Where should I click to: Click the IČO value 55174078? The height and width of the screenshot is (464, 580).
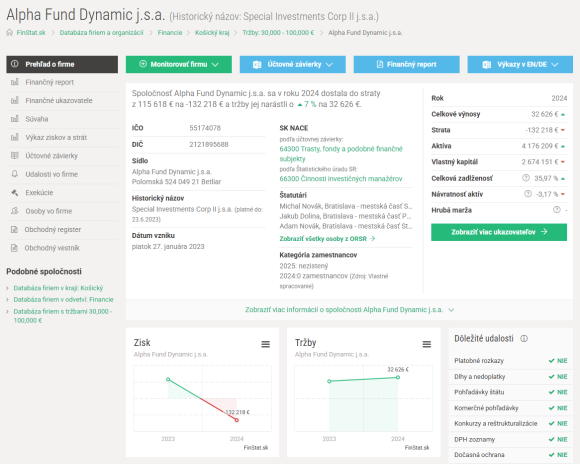click(x=205, y=128)
